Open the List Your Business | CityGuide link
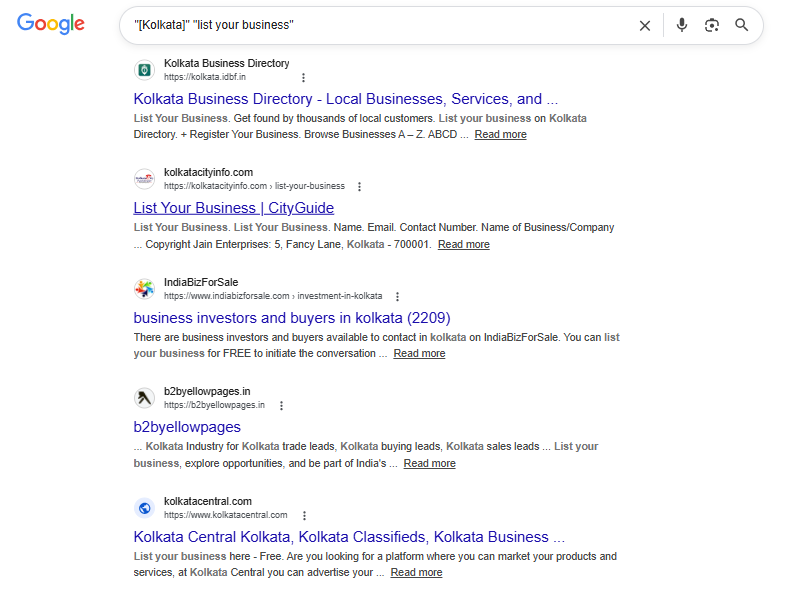 click(x=234, y=208)
